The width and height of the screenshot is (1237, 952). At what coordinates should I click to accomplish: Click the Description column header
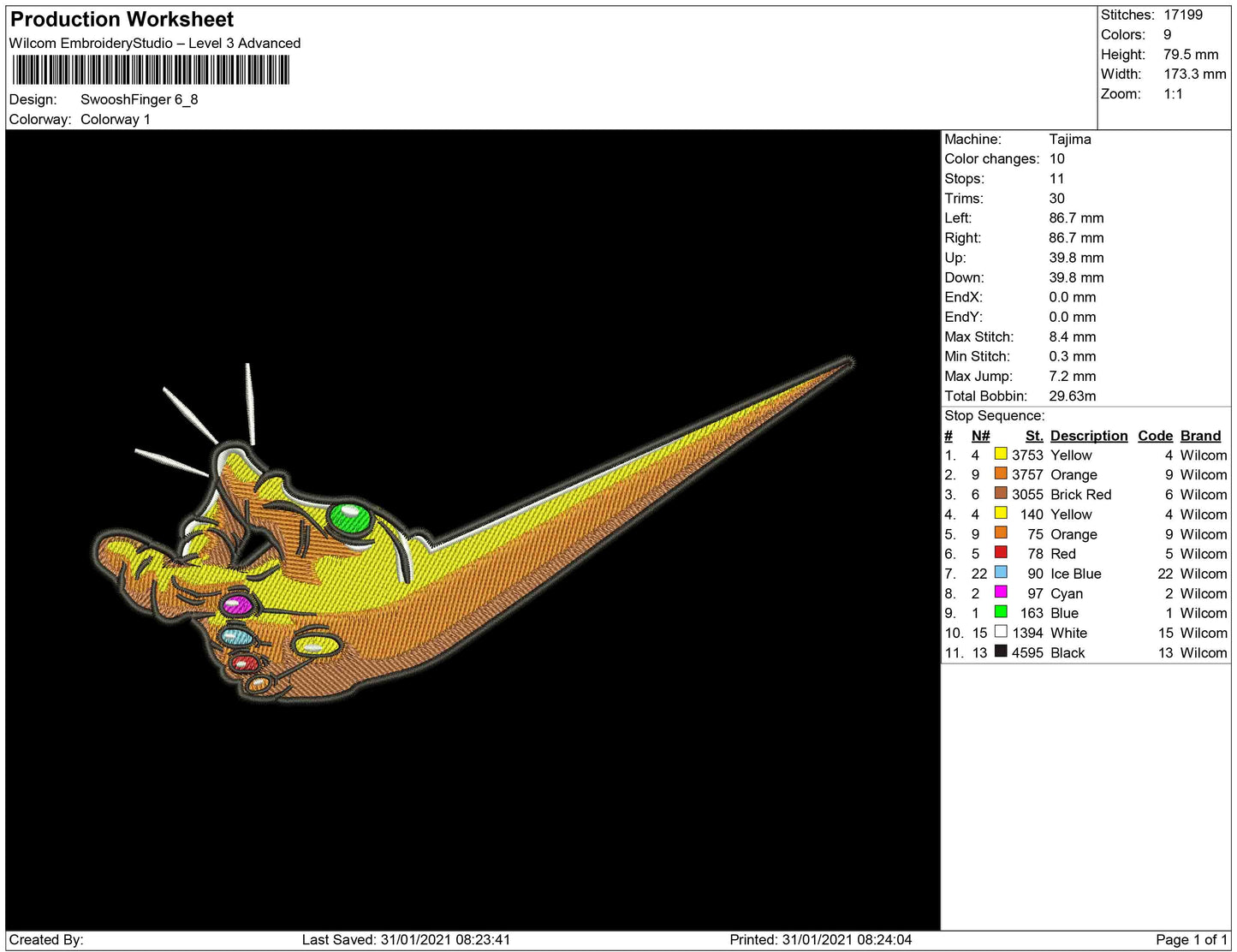click(x=1088, y=436)
